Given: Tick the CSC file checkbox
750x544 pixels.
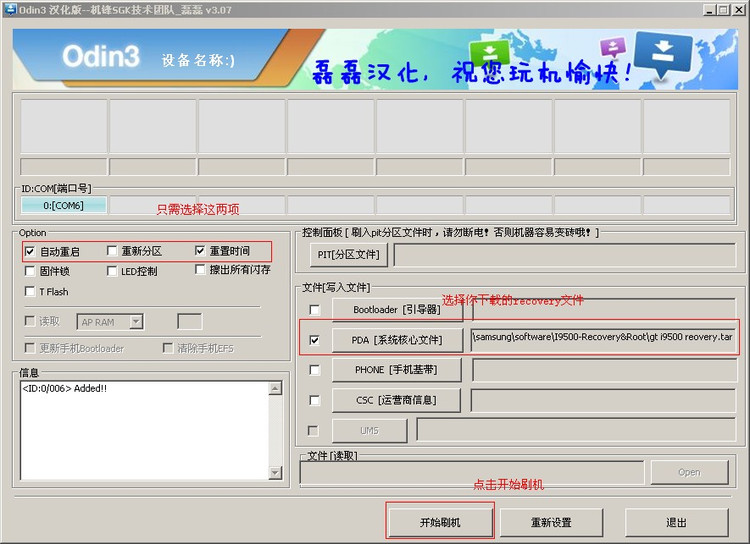Looking at the screenshot, I should 314,400.
